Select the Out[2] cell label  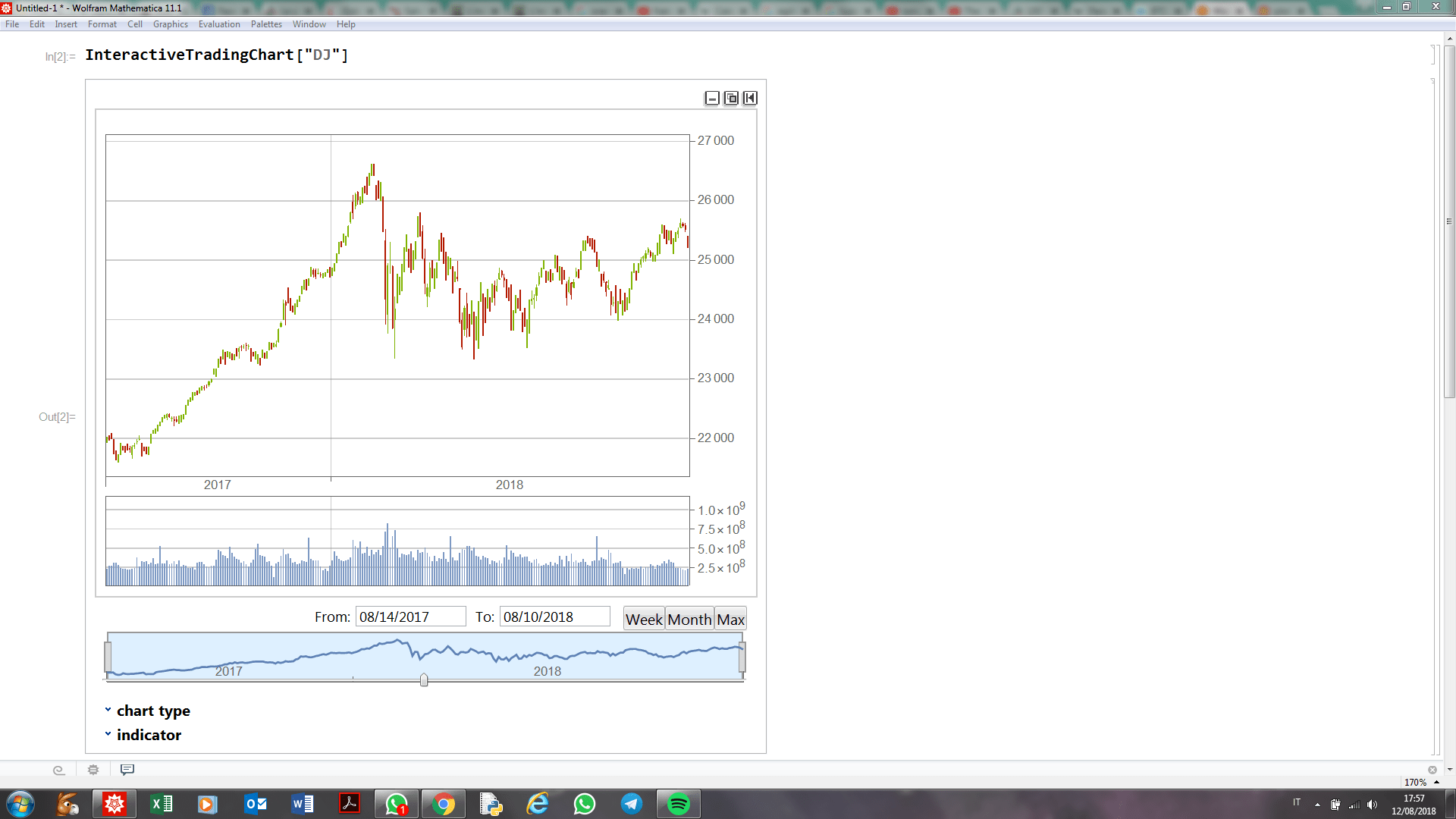[57, 417]
